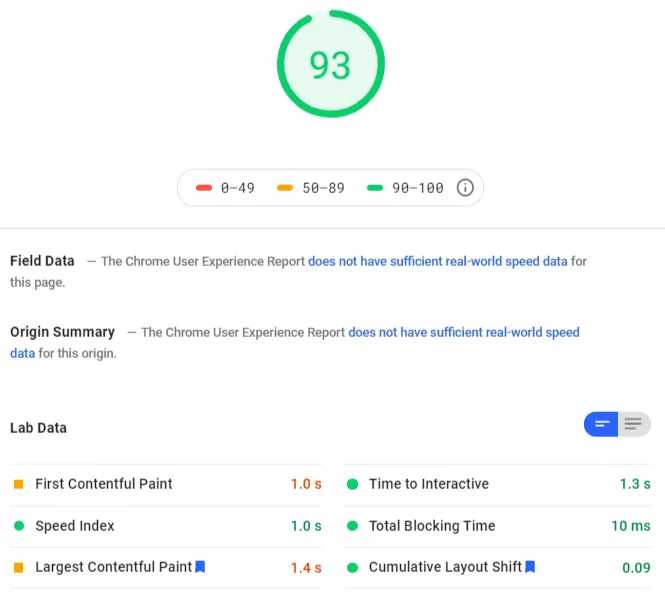This screenshot has width=665, height=593.
Task: Click the green dot beside Speed Index
Action: point(19,526)
